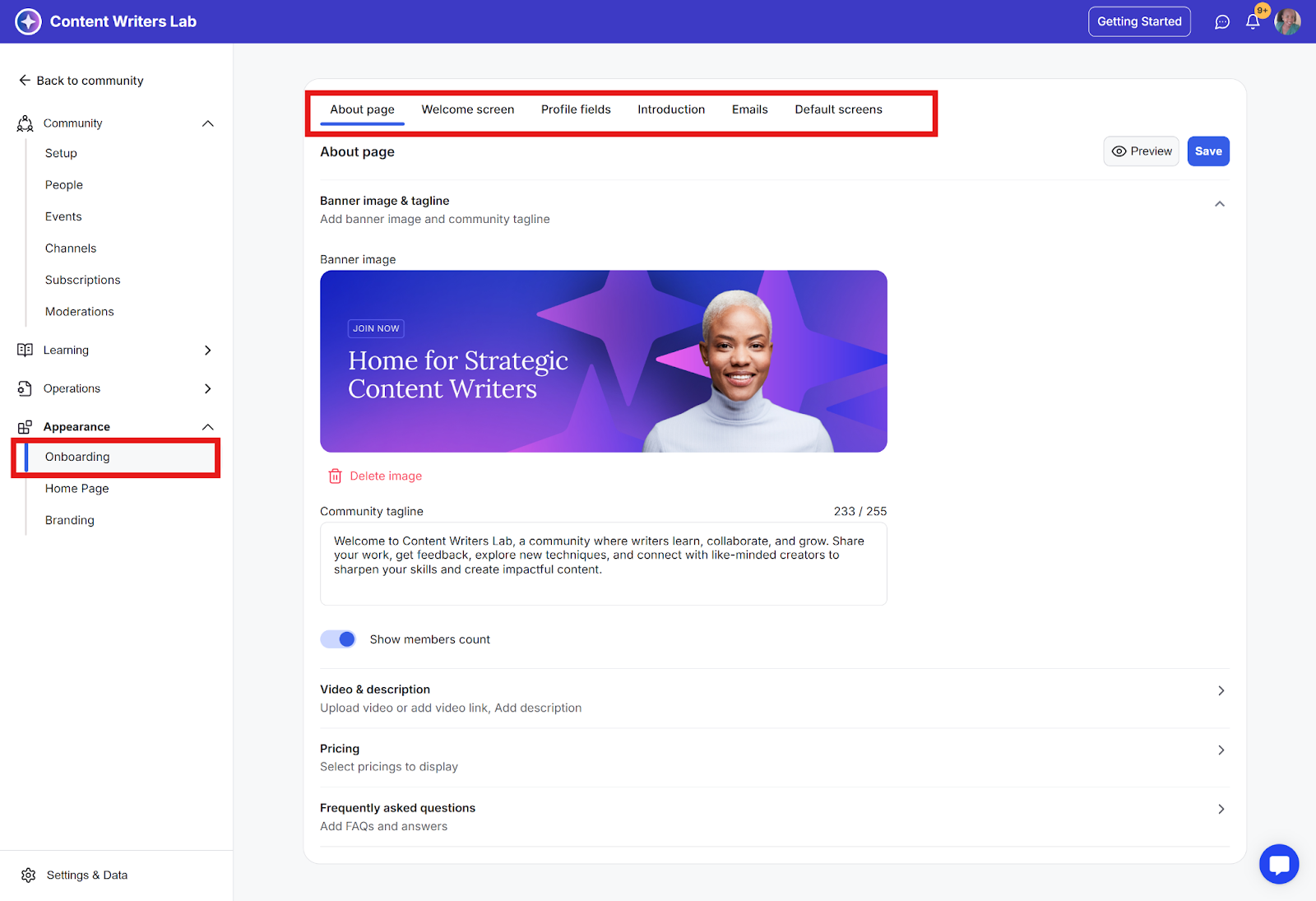
Task: Open notifications bell icon
Action: coord(1253,22)
